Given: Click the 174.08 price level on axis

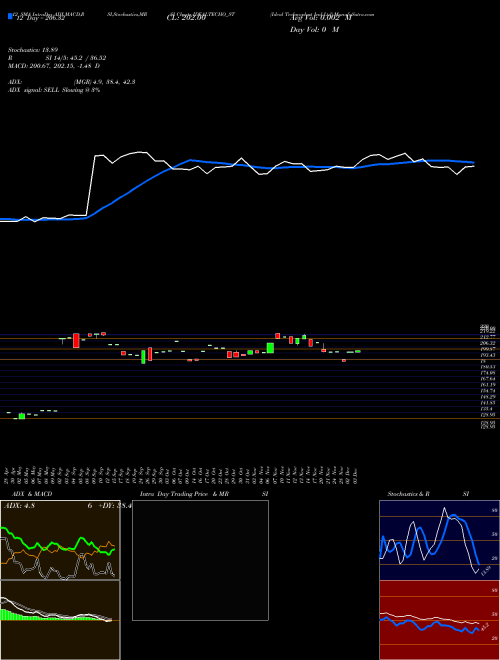Looking at the screenshot, I should tap(488, 373).
